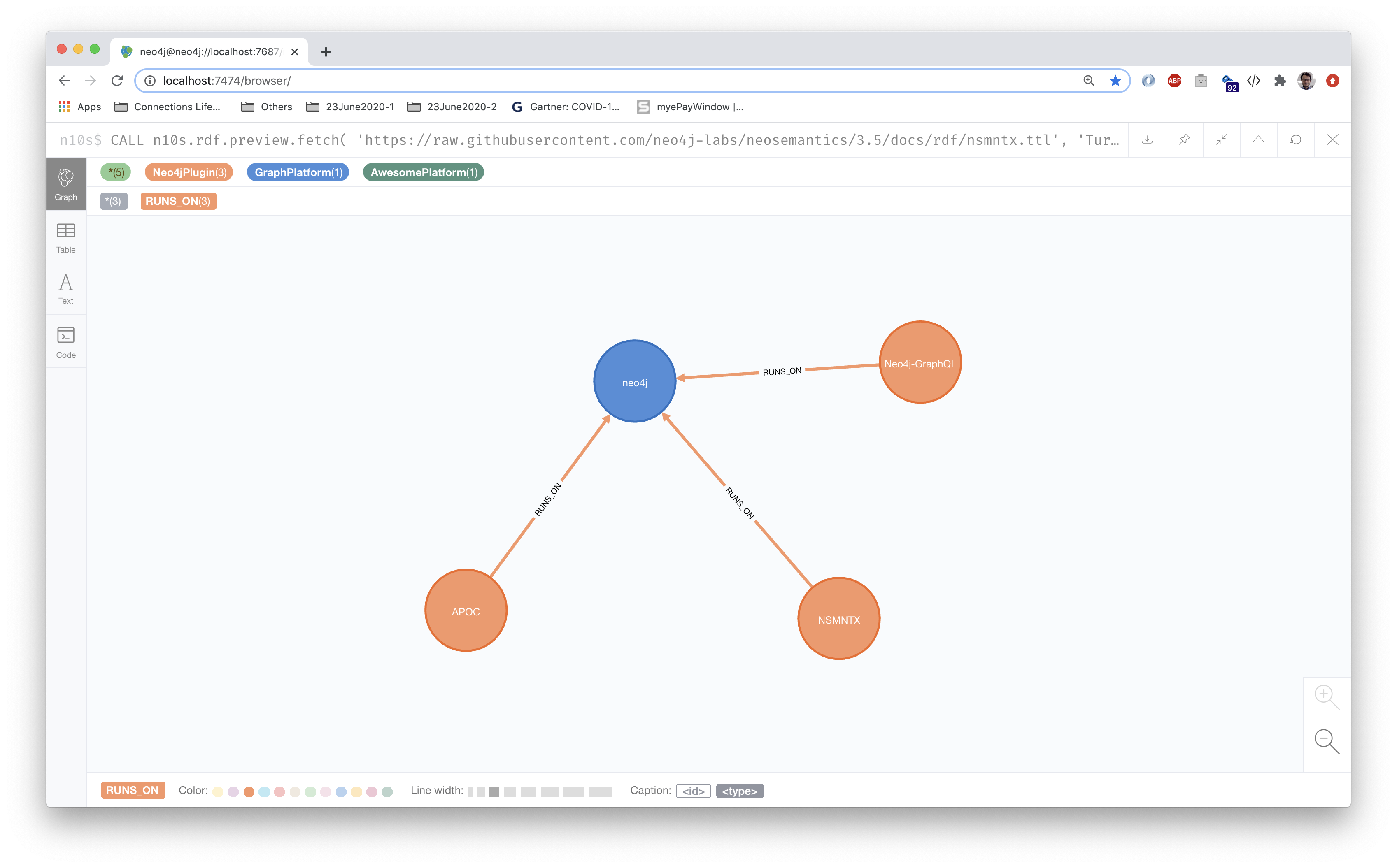Select the *(5) all-nodes label
The image size is (1397, 868).
tap(116, 172)
